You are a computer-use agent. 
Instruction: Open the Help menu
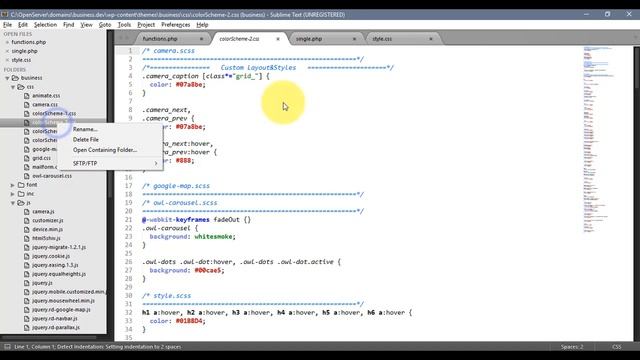tap(202, 25)
